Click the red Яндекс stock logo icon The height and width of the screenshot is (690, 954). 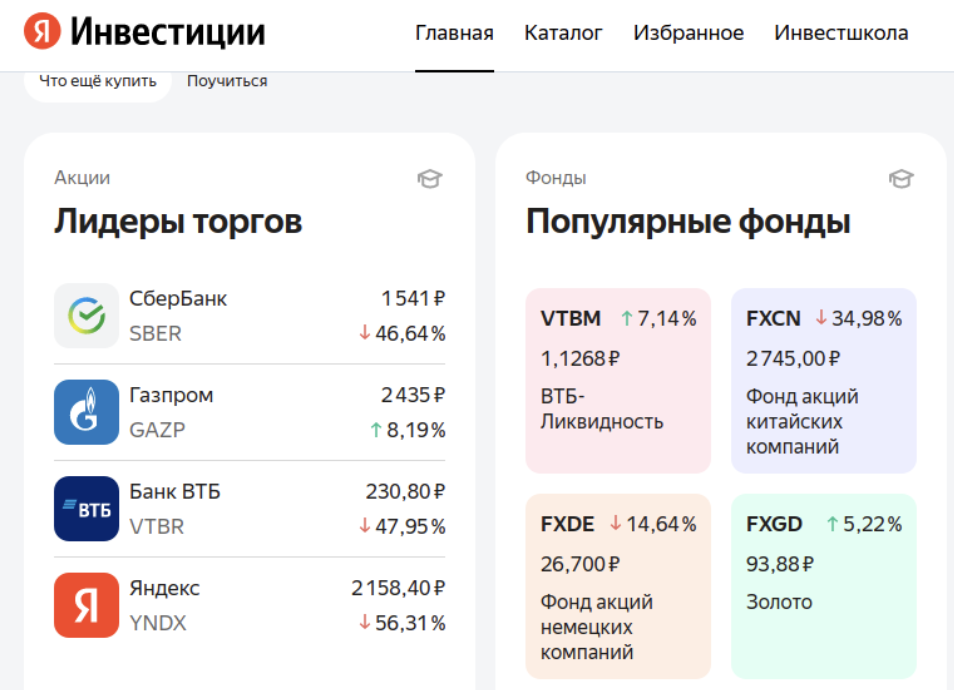pyautogui.click(x=85, y=604)
